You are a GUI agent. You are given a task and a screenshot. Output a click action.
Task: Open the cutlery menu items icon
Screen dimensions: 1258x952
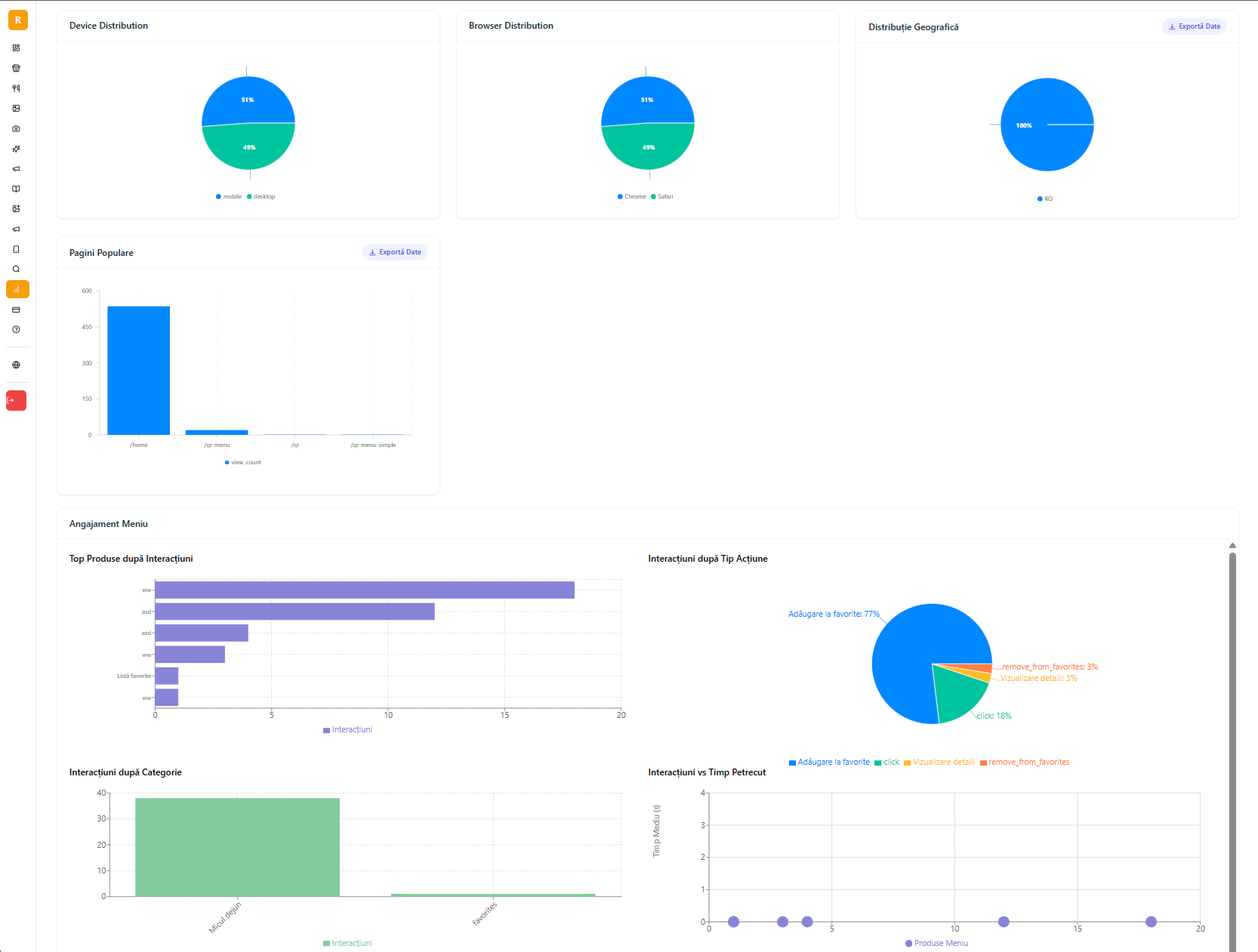pyautogui.click(x=16, y=88)
